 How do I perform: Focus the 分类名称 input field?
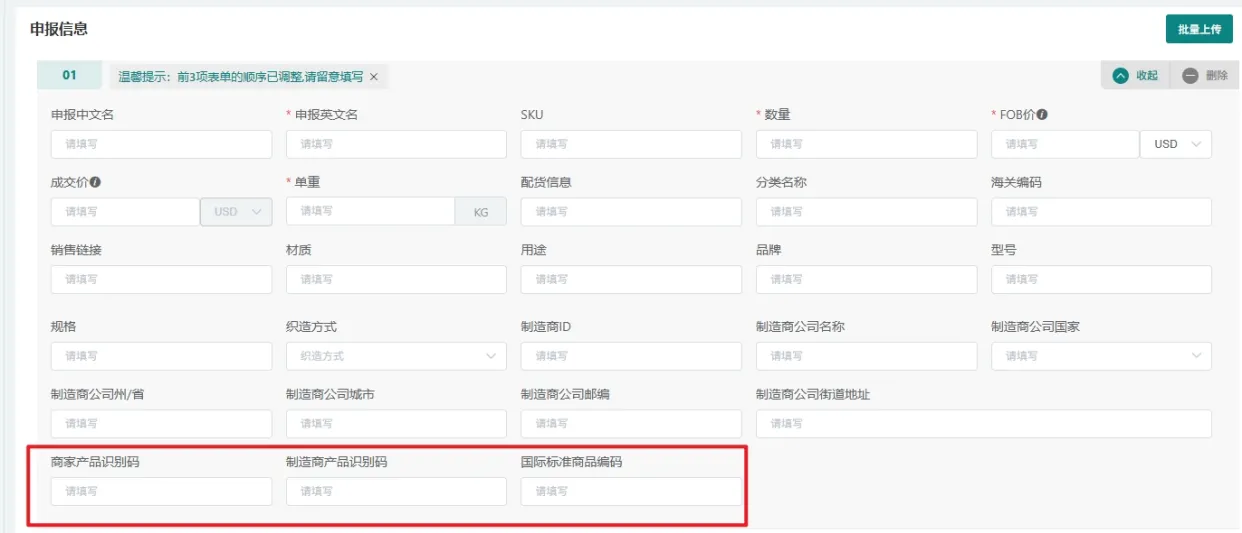[866, 212]
